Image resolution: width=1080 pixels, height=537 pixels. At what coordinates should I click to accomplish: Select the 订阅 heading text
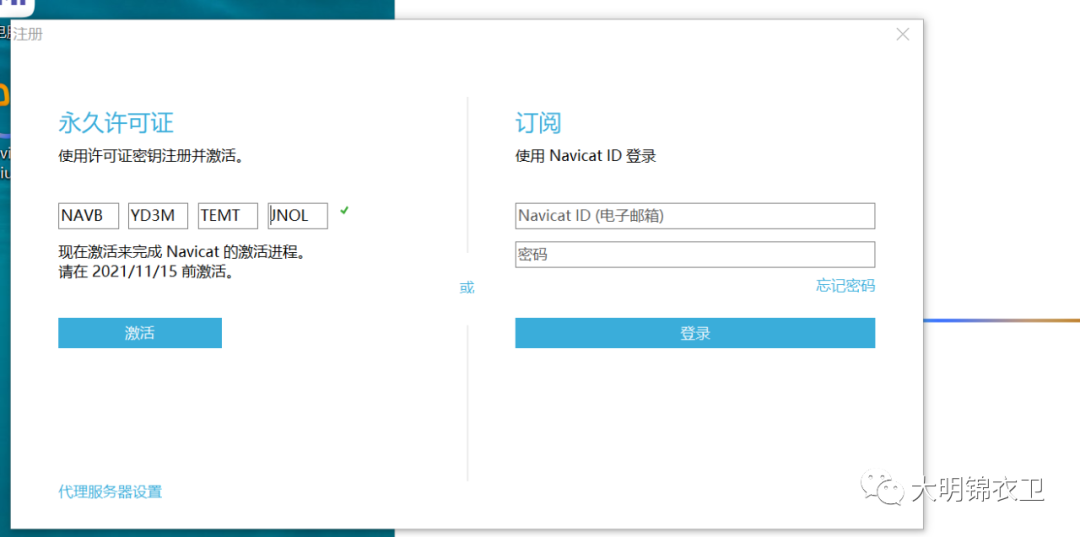(x=539, y=124)
